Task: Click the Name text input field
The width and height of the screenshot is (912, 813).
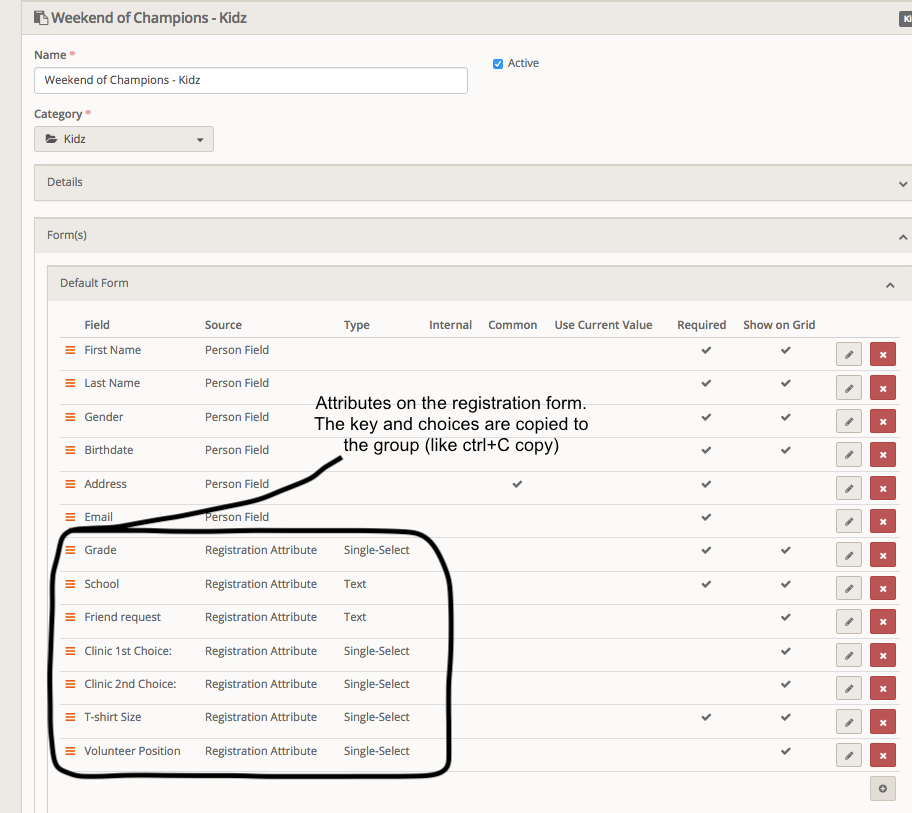Action: (251, 80)
